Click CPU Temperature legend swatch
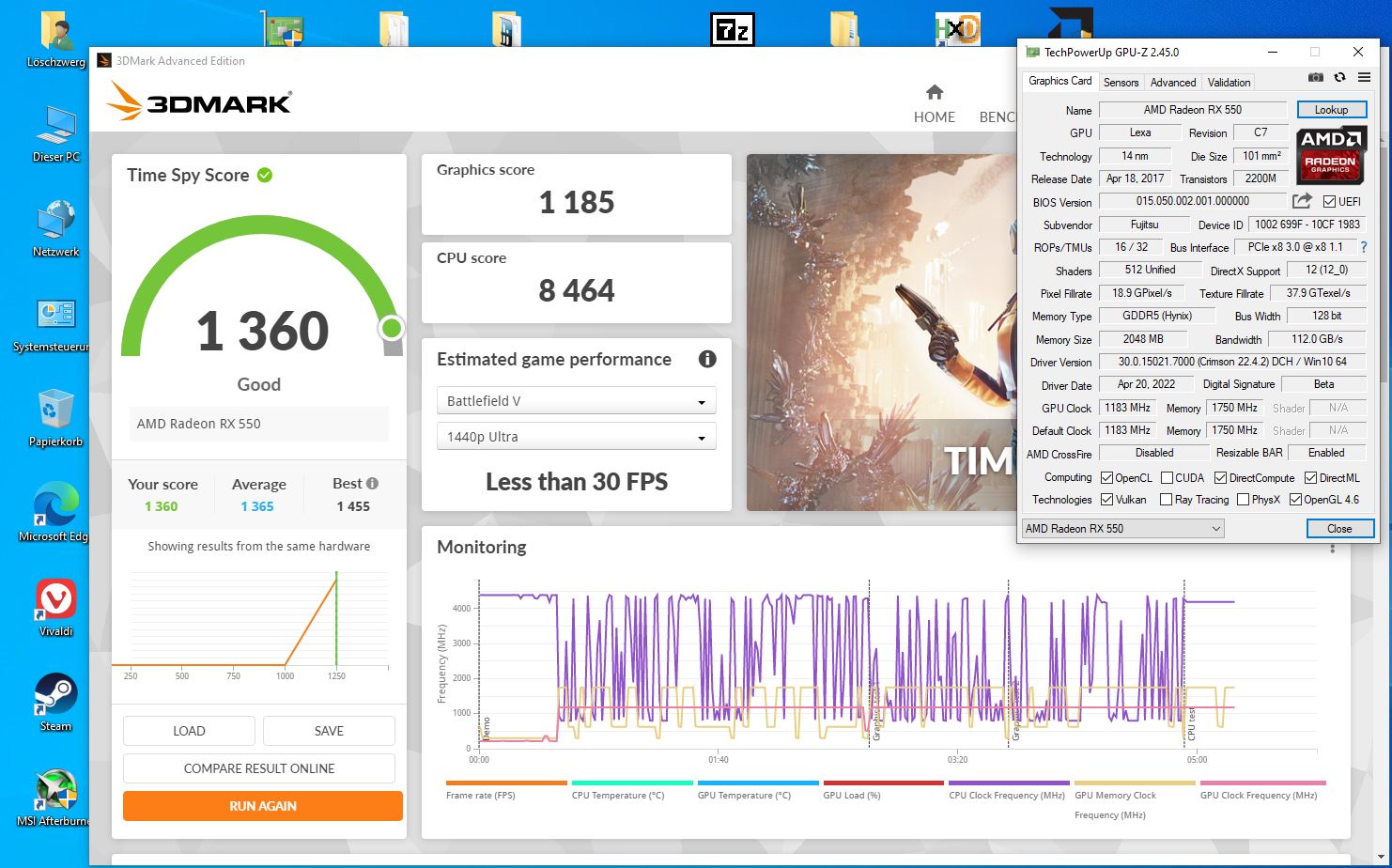The width and height of the screenshot is (1392, 868). [x=632, y=783]
